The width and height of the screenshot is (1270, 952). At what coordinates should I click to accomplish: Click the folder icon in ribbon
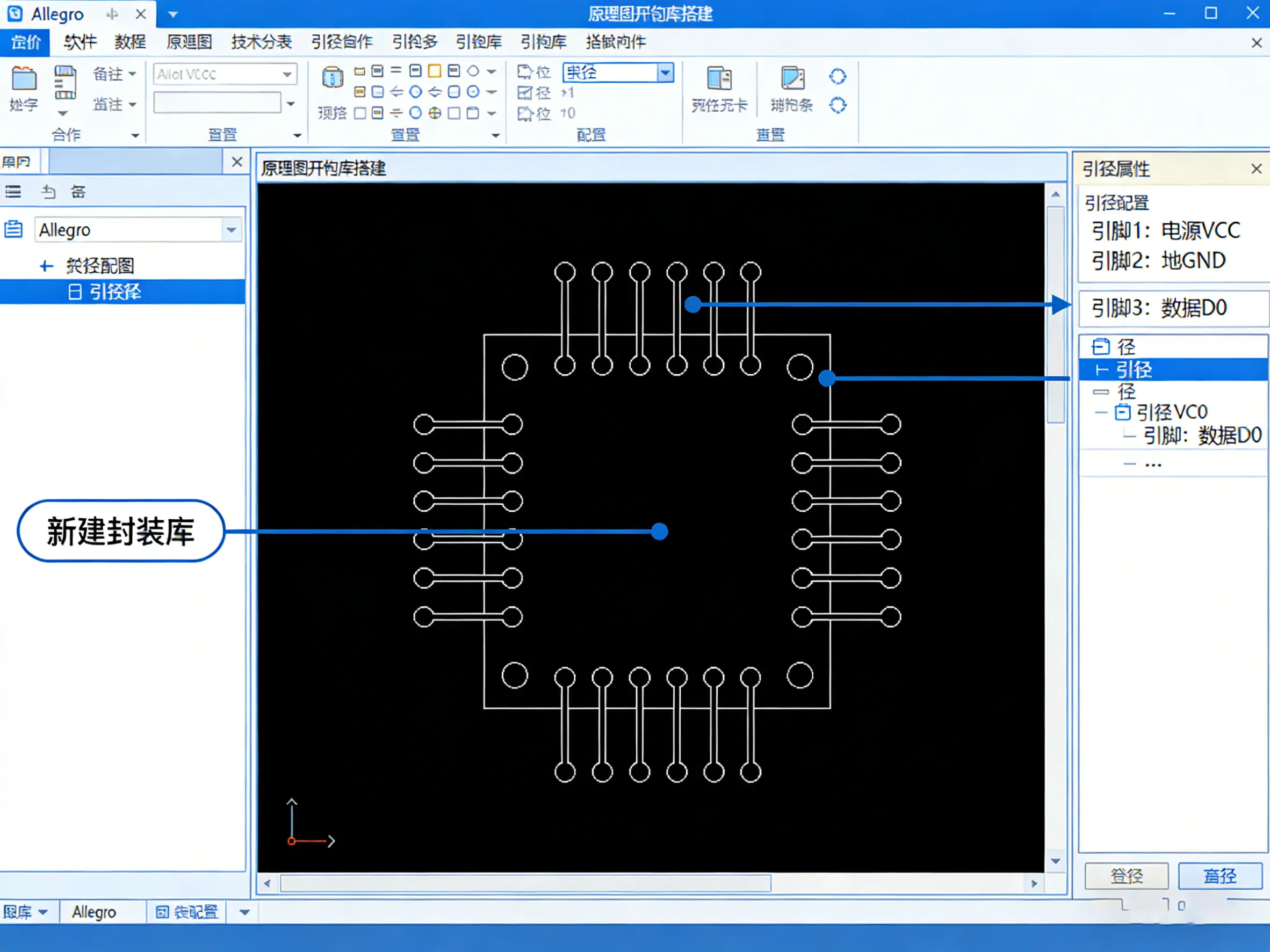(x=24, y=78)
